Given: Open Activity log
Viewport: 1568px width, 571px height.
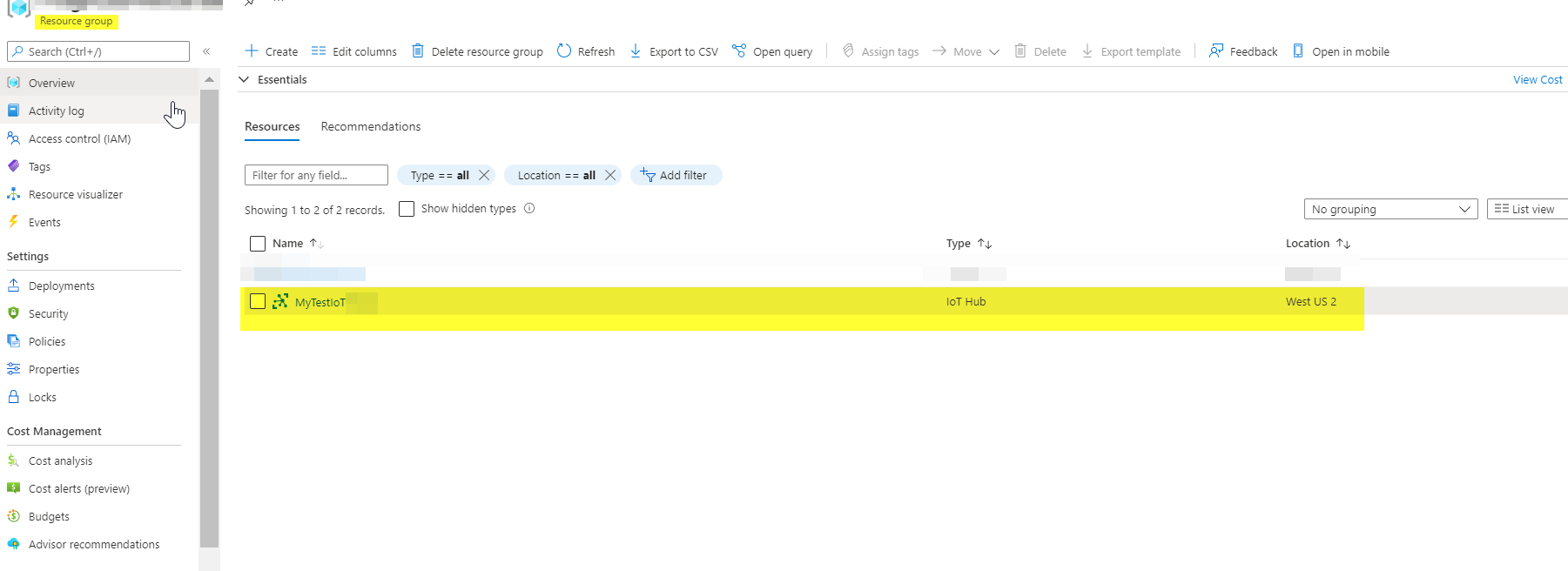Looking at the screenshot, I should pos(98,111).
